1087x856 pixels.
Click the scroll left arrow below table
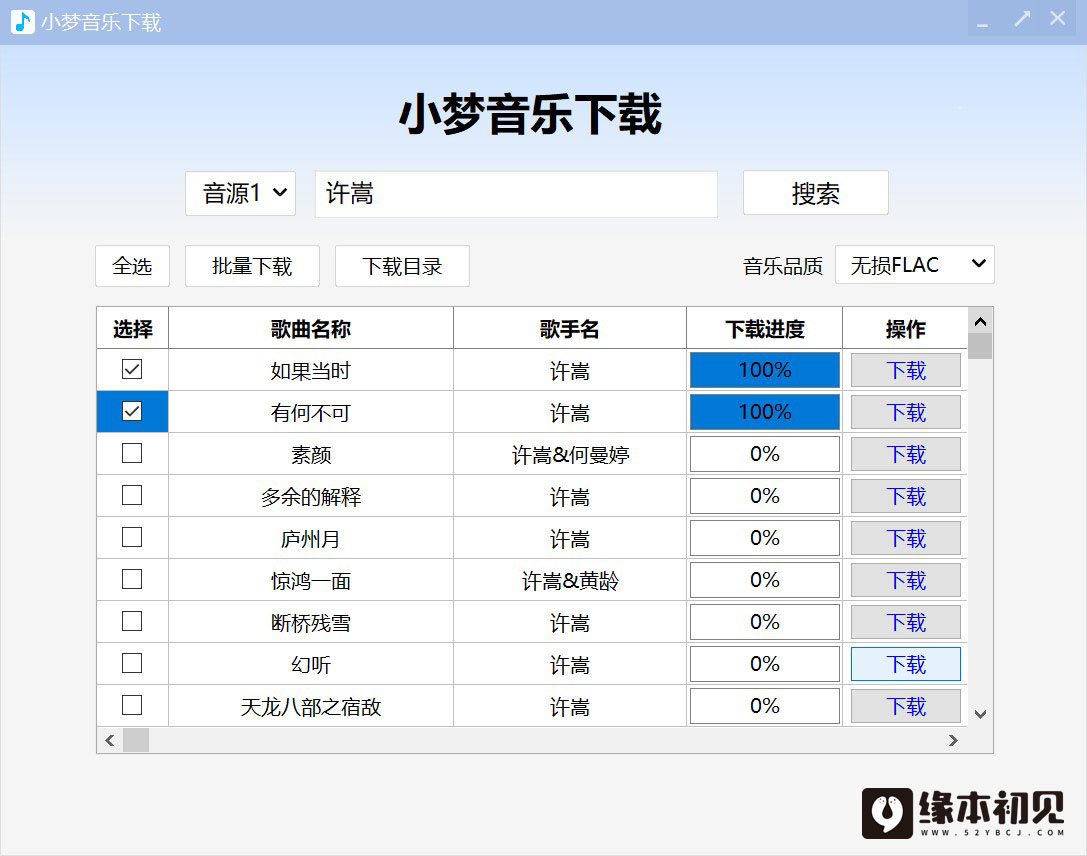click(x=110, y=740)
